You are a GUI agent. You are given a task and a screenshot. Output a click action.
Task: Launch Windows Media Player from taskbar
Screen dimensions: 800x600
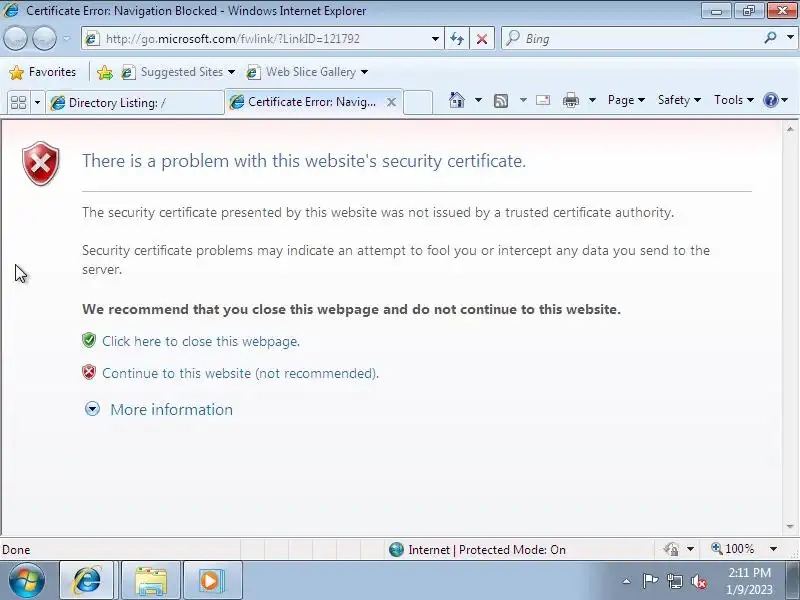[x=211, y=580]
